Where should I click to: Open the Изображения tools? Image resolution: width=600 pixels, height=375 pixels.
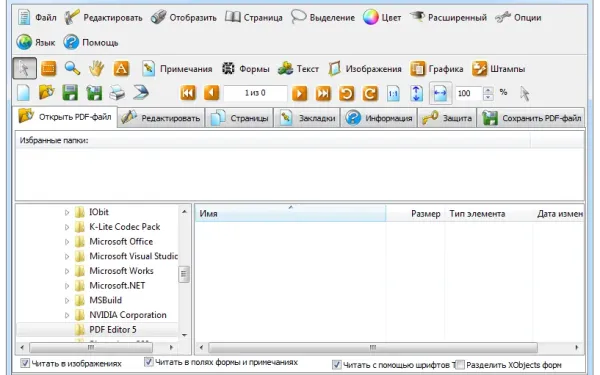tap(365, 69)
